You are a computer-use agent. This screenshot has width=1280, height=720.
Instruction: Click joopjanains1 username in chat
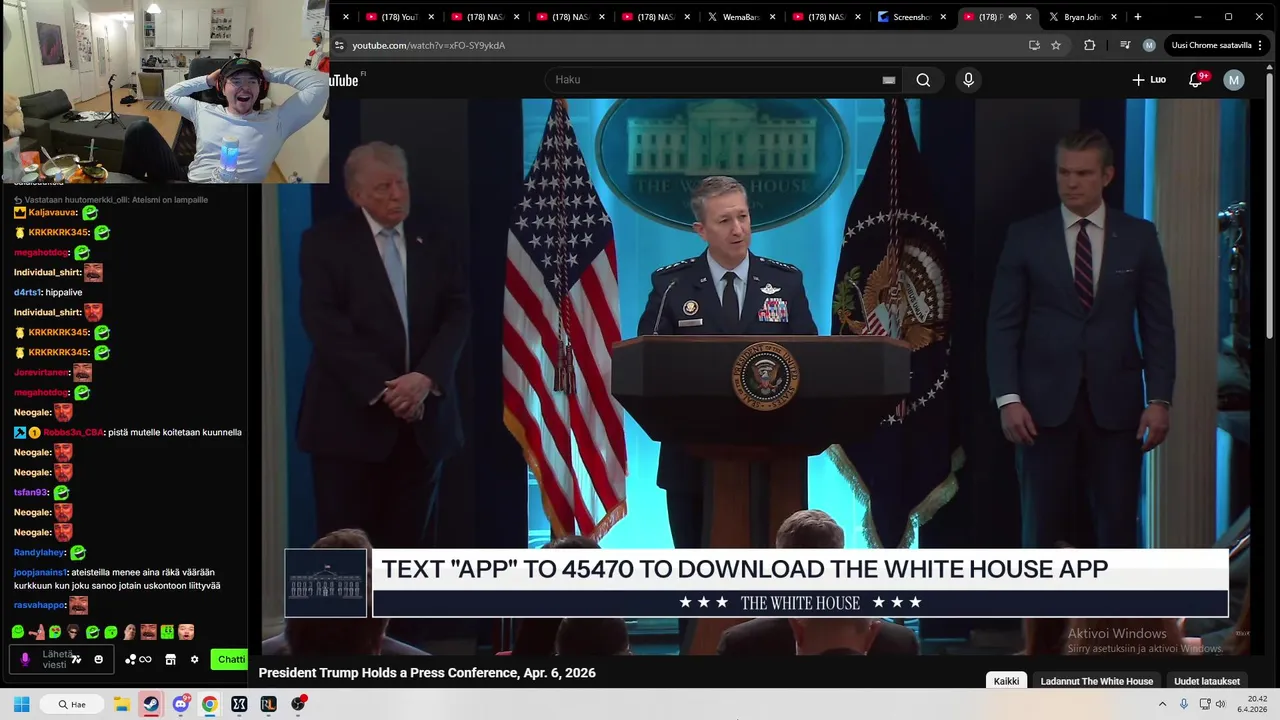click(x=40, y=572)
